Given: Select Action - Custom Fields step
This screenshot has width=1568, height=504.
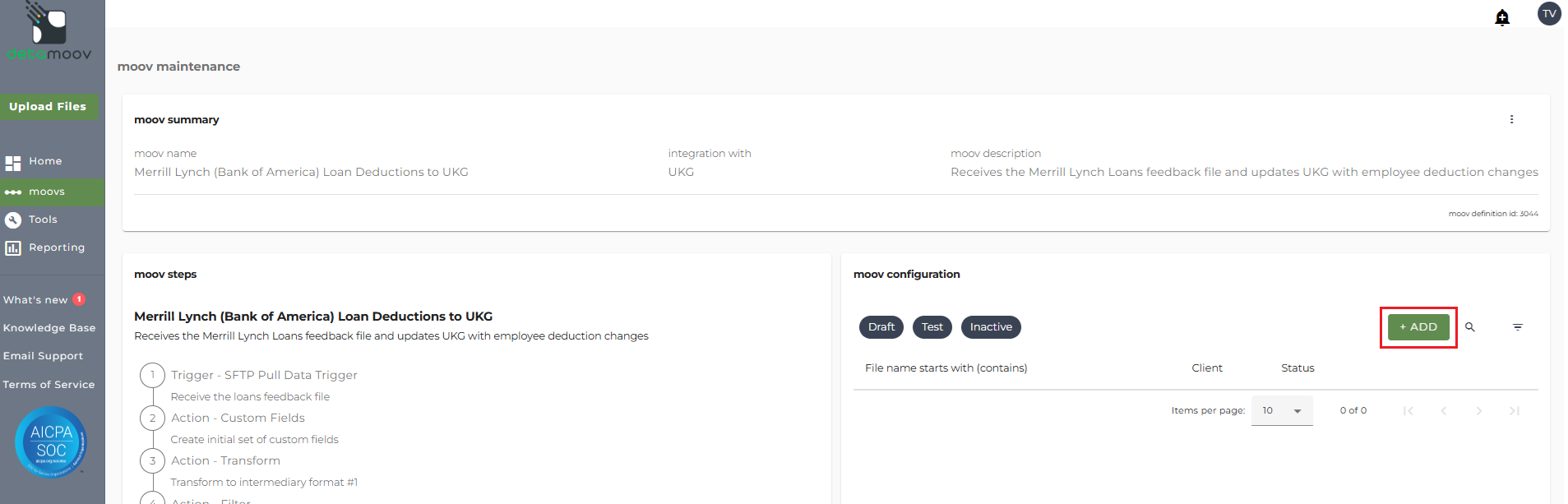Looking at the screenshot, I should pos(238,418).
